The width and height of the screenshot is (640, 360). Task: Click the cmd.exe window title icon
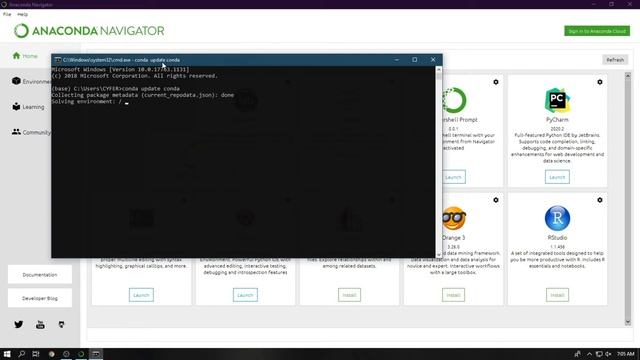click(x=58, y=60)
